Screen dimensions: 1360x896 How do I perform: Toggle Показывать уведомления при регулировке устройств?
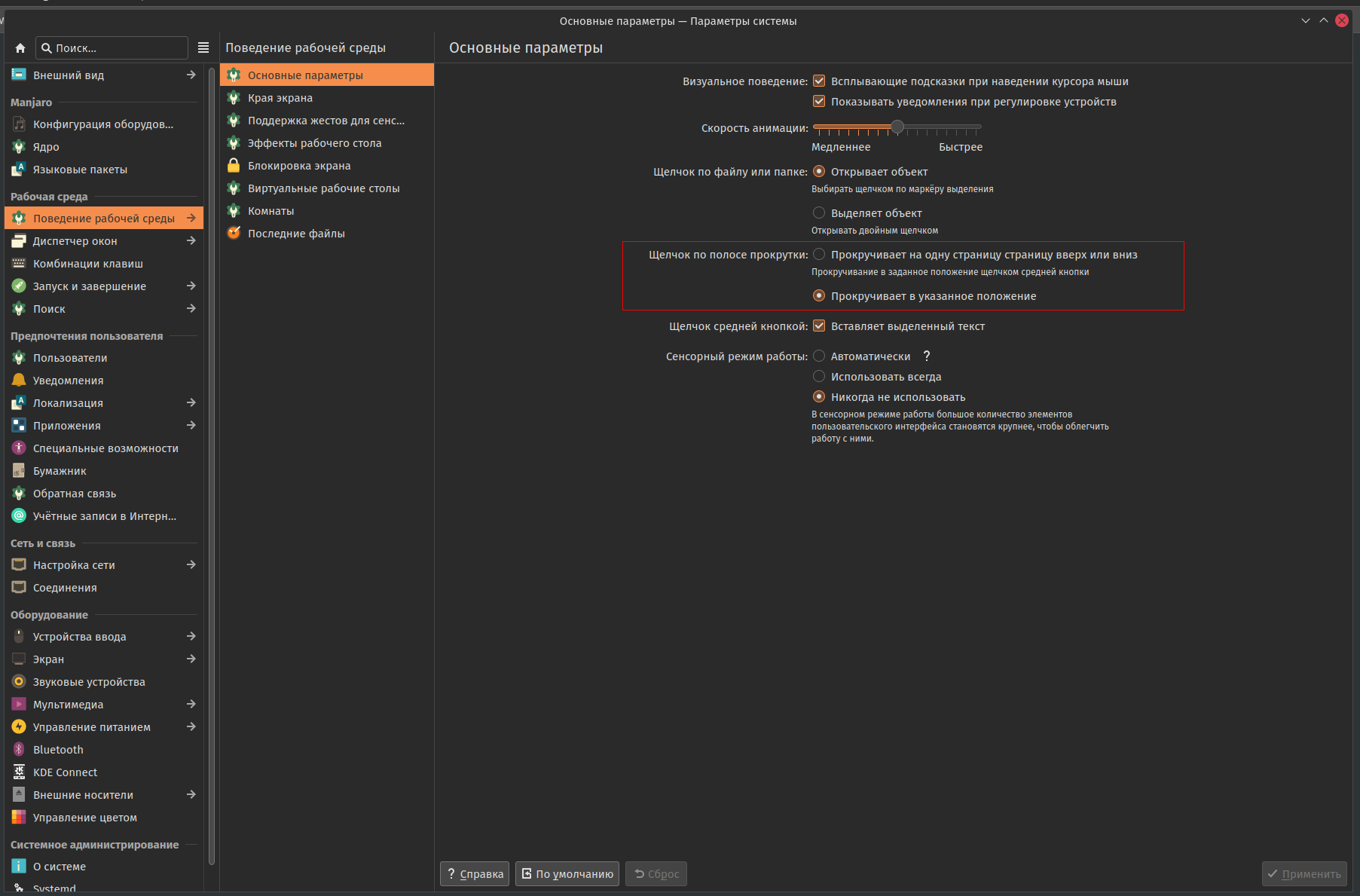click(x=819, y=102)
